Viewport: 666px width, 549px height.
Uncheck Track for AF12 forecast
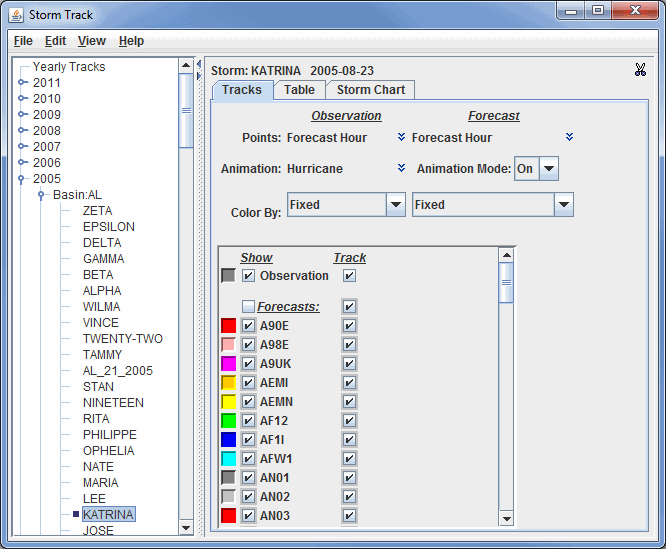pos(349,420)
